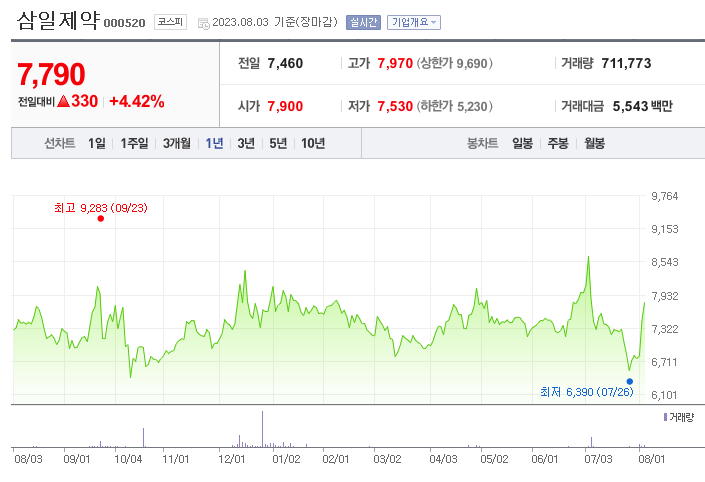705x482 pixels.
Task: Click the 08/03 date axis label
Action: [28, 459]
